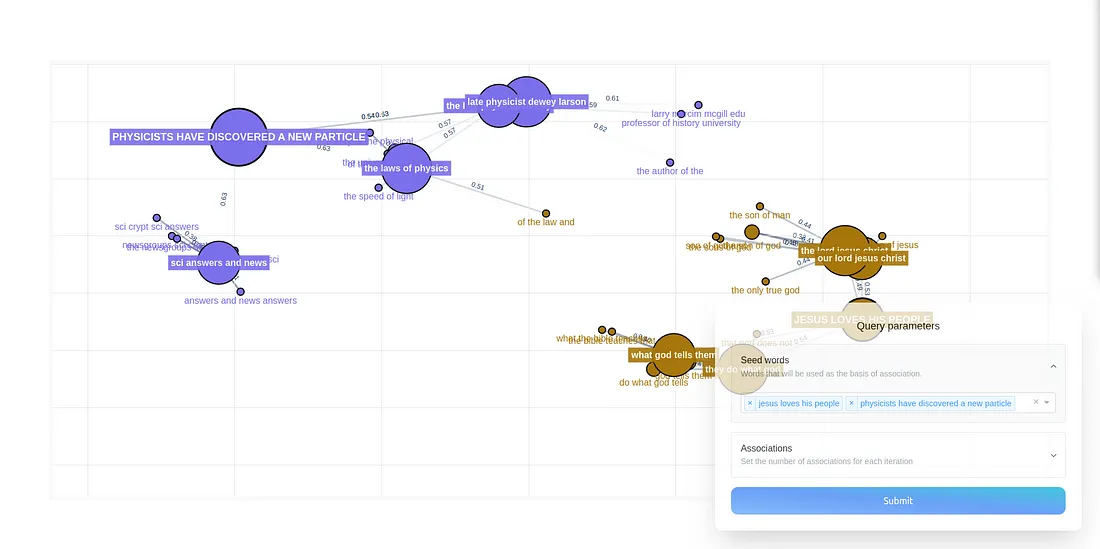Select the 'sci answers and news' node
The width and height of the screenshot is (1100, 549).
219,263
